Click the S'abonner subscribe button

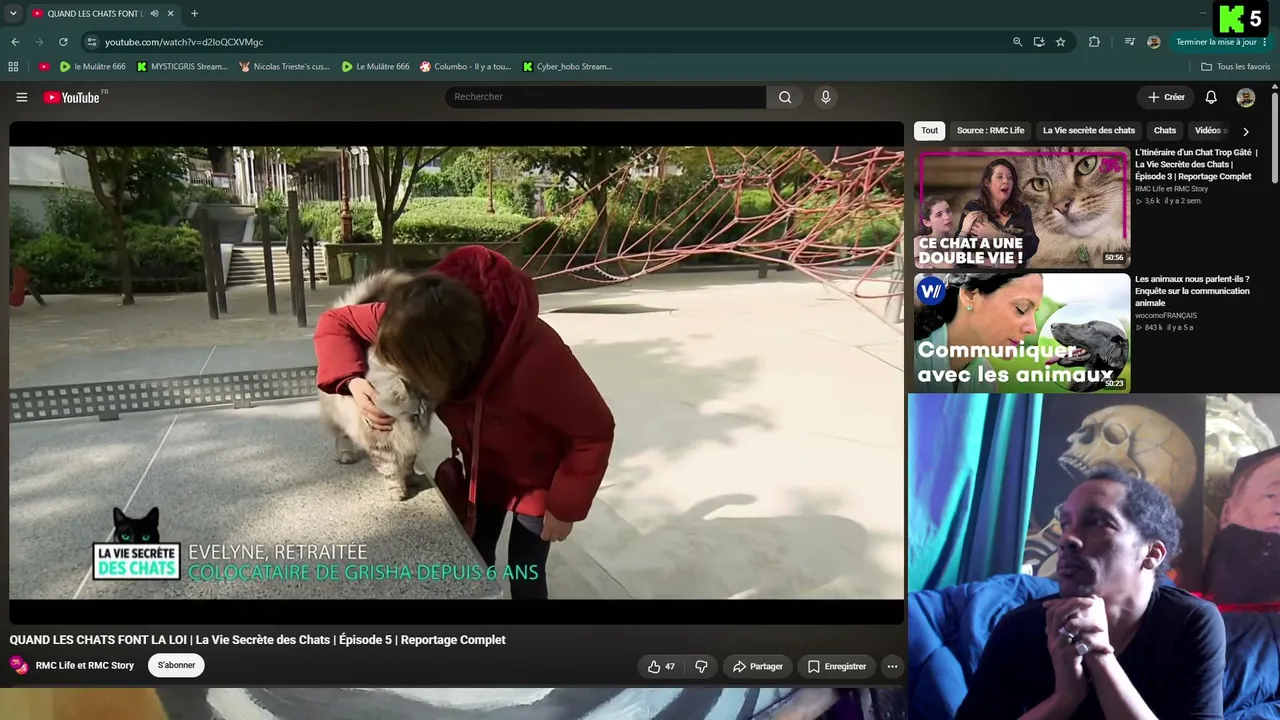(176, 665)
